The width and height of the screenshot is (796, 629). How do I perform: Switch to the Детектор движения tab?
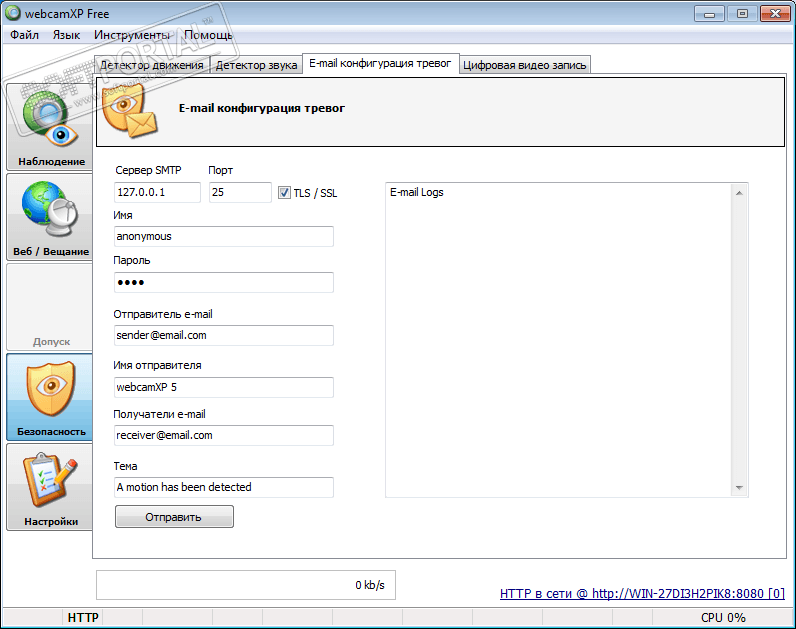point(152,65)
